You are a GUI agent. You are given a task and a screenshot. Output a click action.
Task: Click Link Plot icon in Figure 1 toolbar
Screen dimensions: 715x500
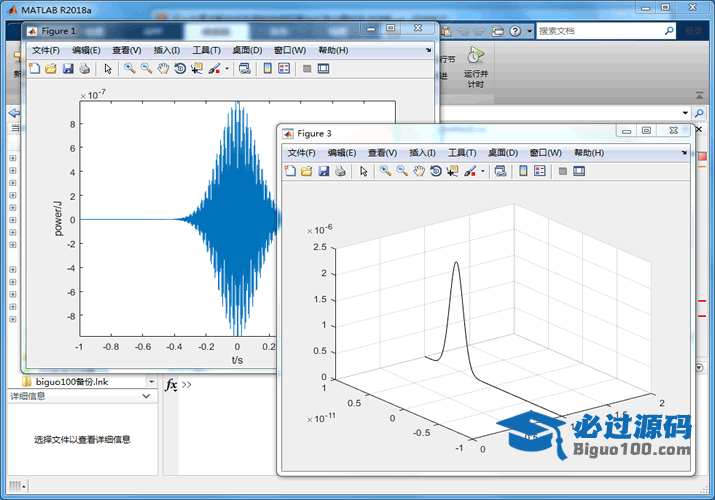point(245,69)
